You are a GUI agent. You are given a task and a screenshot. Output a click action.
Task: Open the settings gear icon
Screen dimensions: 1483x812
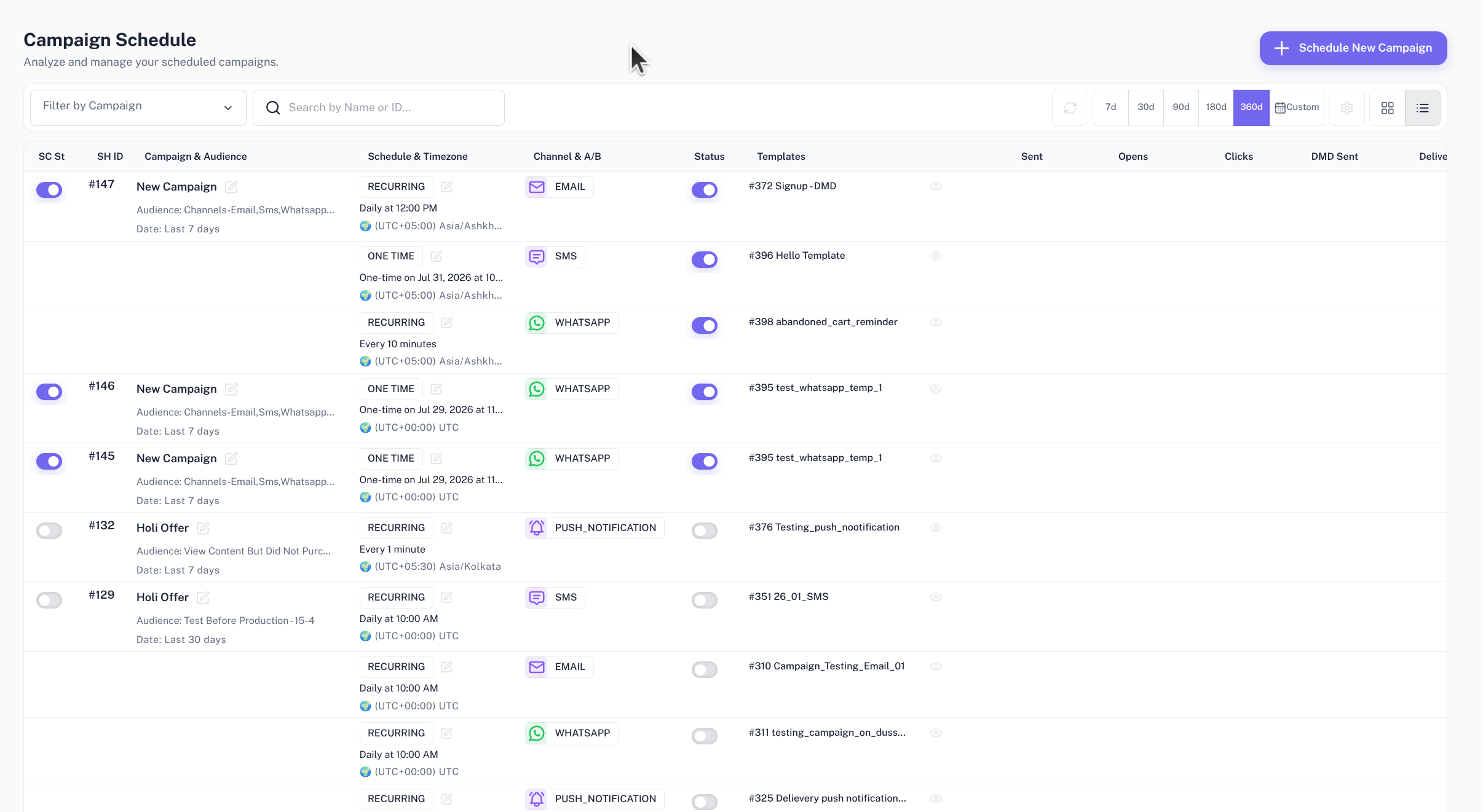click(1347, 108)
